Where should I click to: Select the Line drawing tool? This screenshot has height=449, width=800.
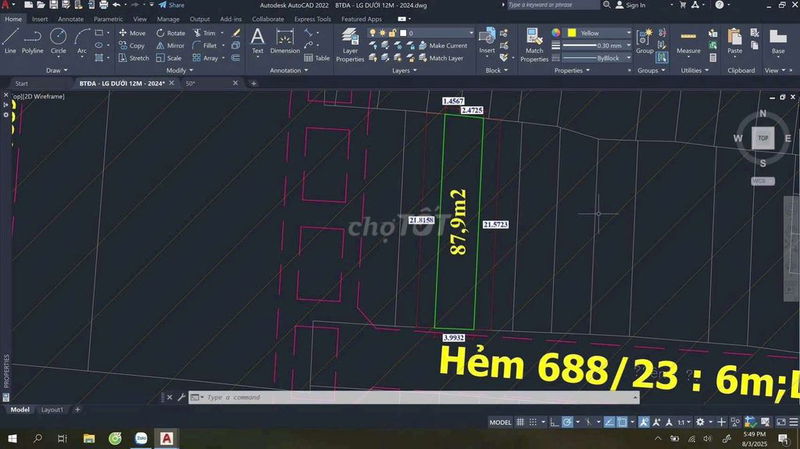point(10,40)
